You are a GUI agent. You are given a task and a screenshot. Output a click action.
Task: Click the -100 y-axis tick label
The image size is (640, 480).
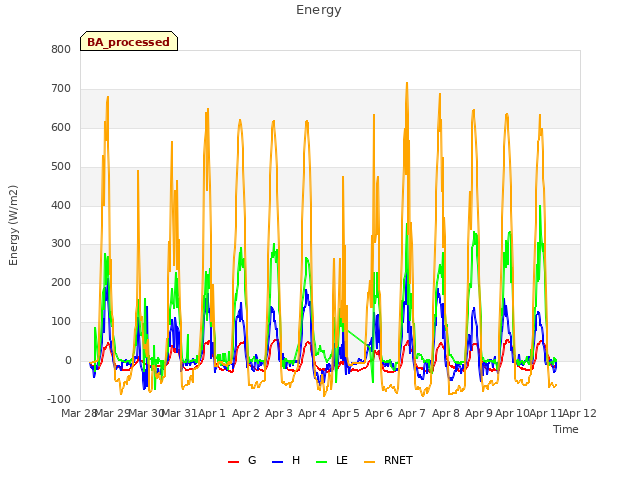59,399
